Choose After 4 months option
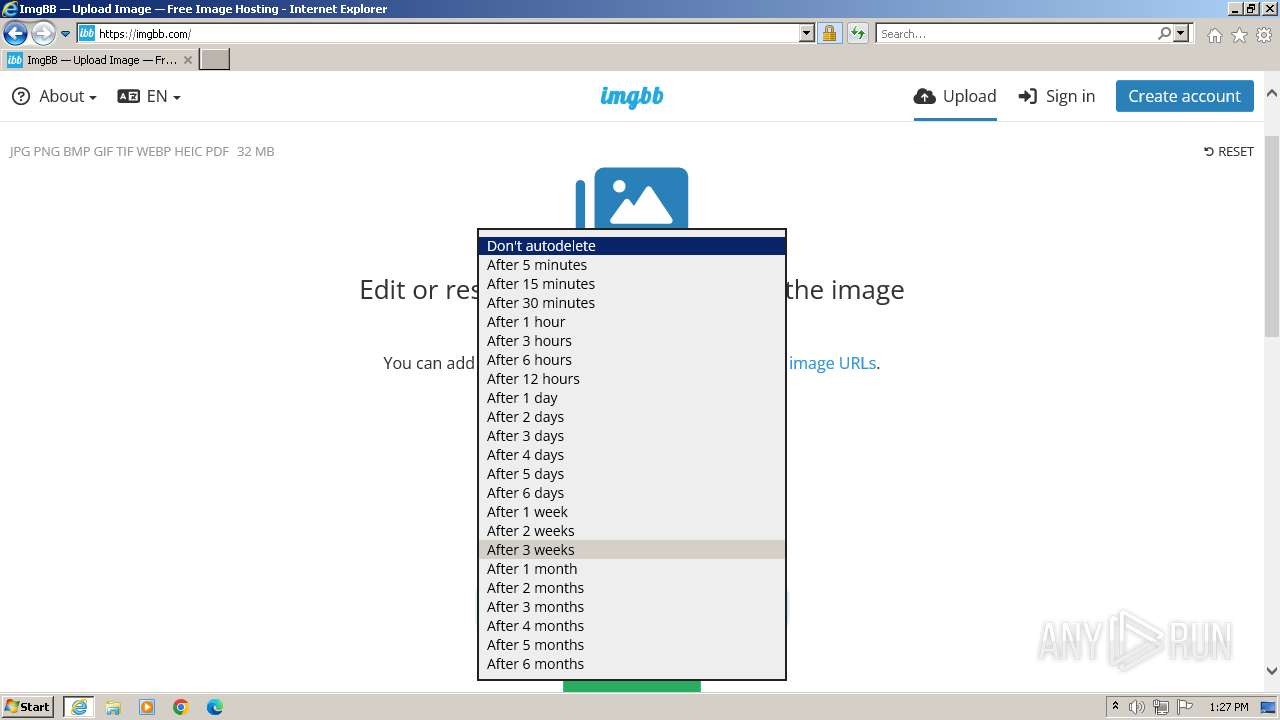 tap(632, 626)
